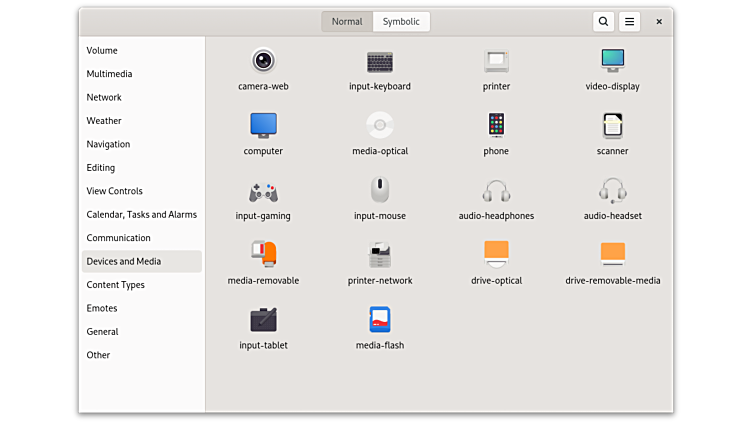Select the camera-web icon
The height and width of the screenshot is (423, 752).
pos(263,62)
